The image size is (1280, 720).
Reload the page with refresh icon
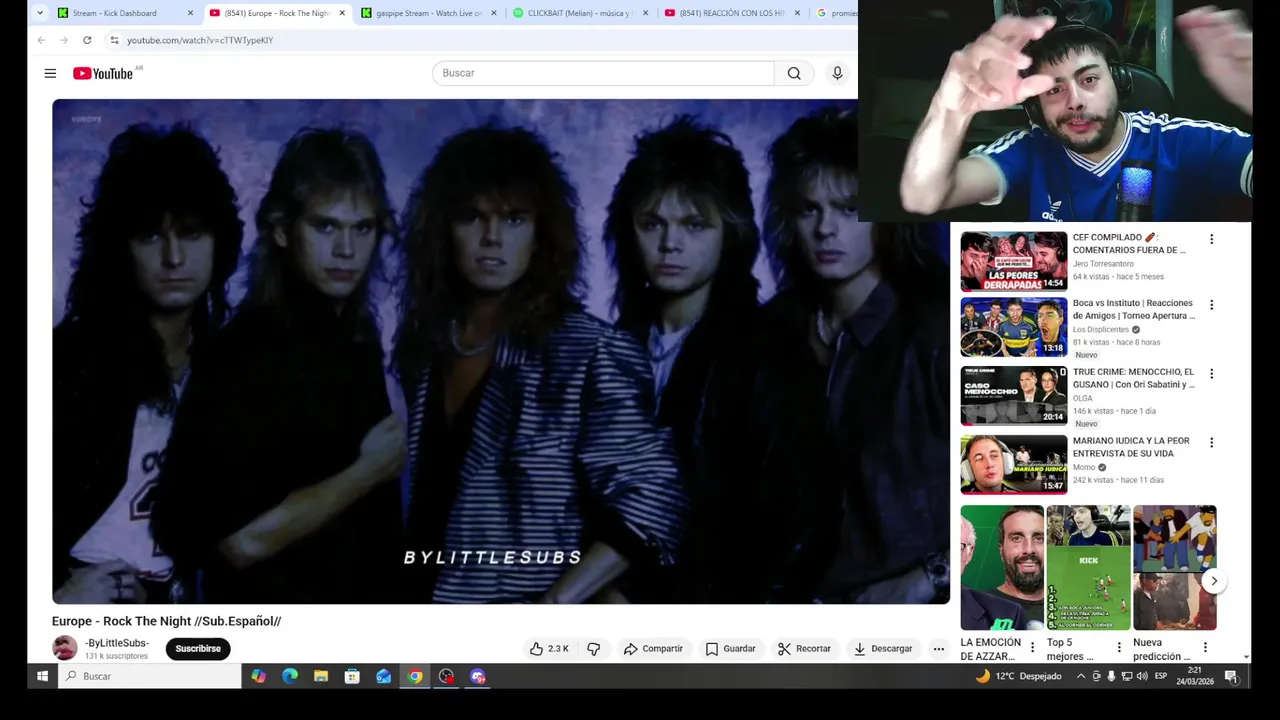[87, 40]
